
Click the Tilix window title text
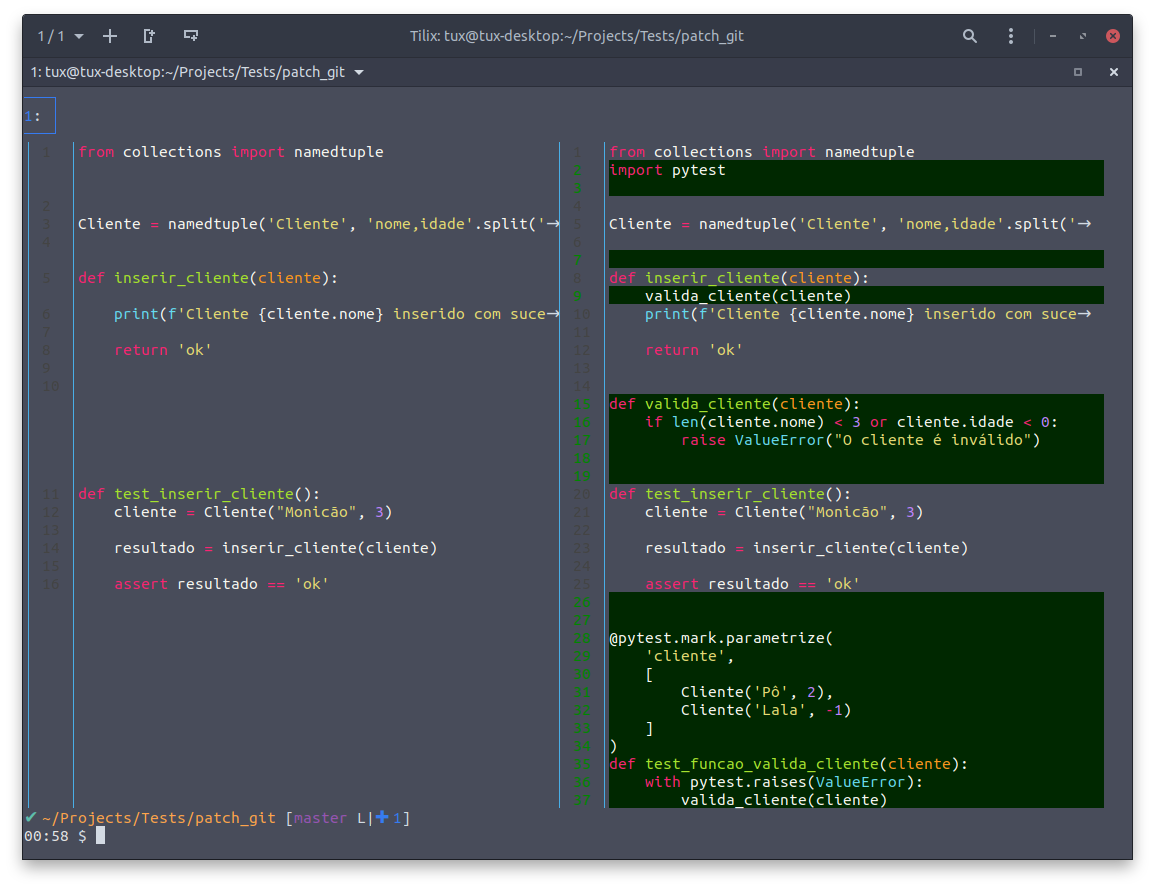click(x=577, y=36)
